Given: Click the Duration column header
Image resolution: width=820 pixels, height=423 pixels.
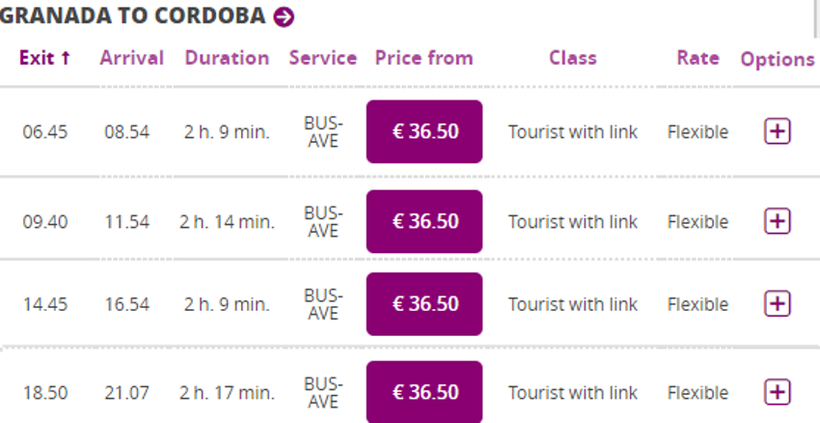Looking at the screenshot, I should coord(227,58).
